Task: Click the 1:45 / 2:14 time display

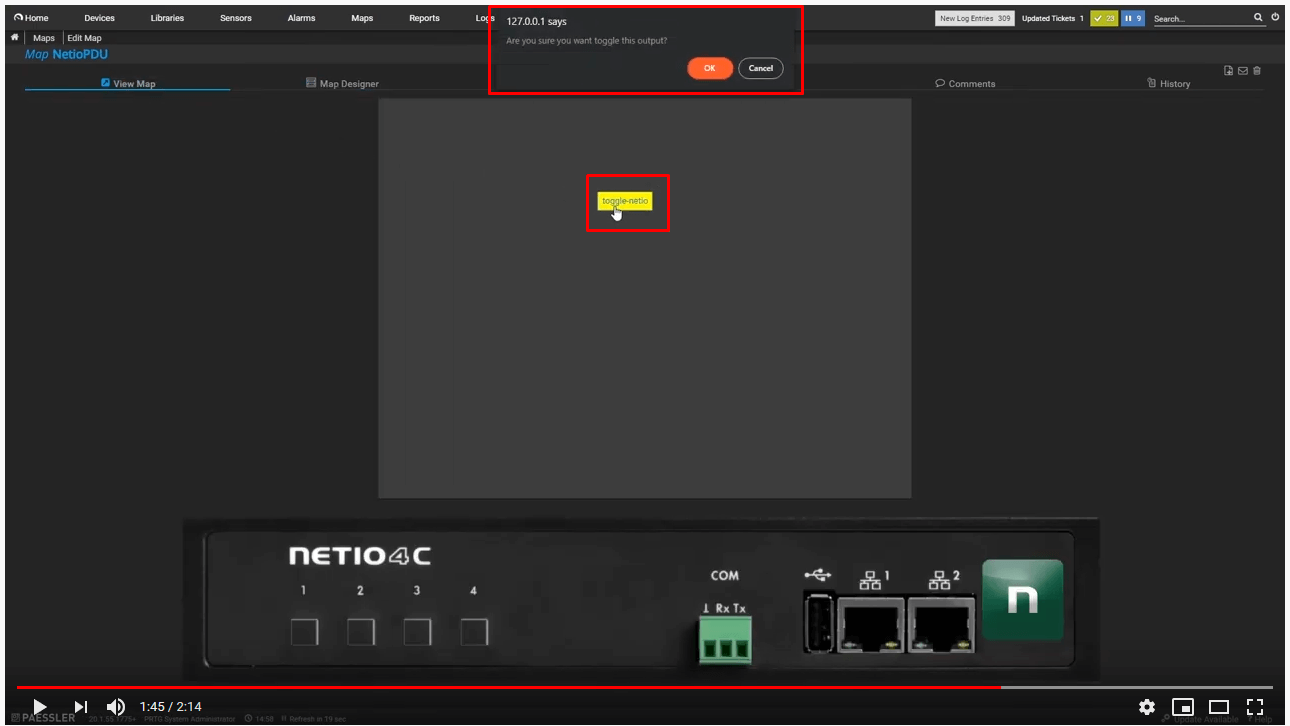Action: (171, 707)
